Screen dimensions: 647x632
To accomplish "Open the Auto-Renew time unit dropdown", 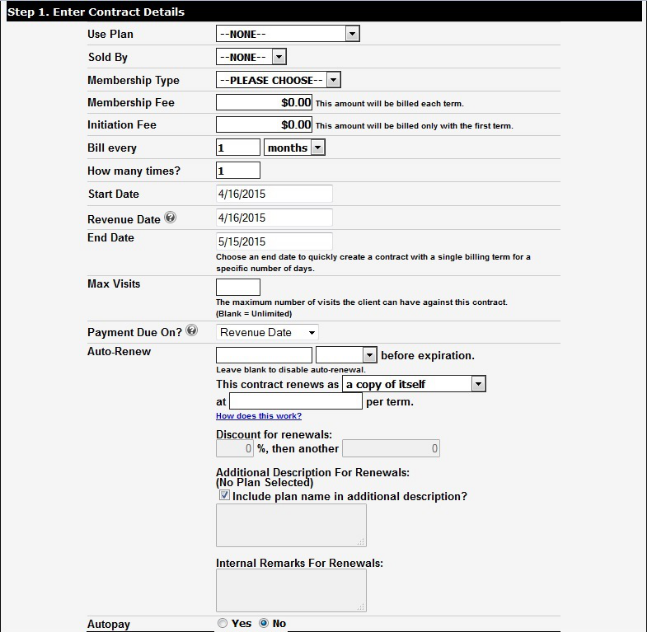I will (346, 355).
